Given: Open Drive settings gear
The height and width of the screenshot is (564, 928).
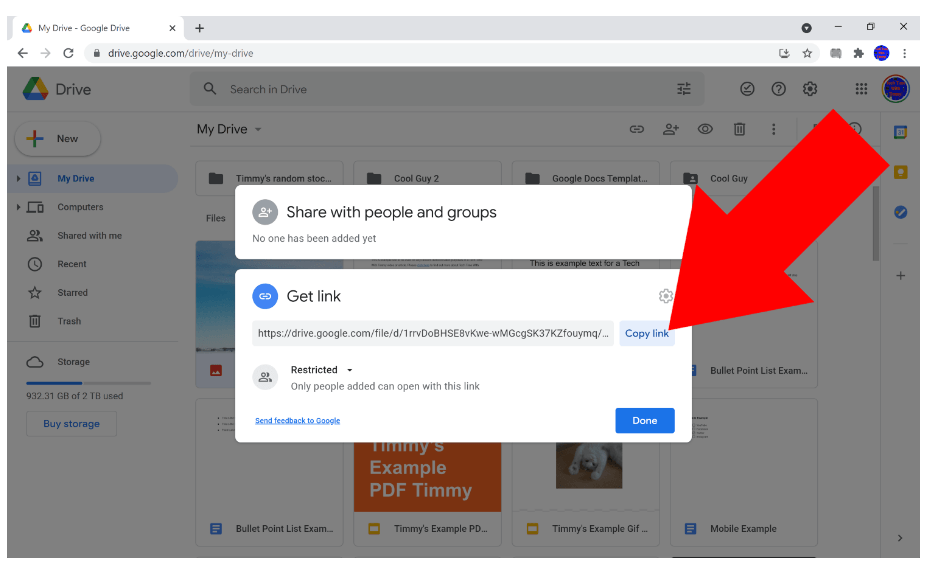Looking at the screenshot, I should coord(810,89).
